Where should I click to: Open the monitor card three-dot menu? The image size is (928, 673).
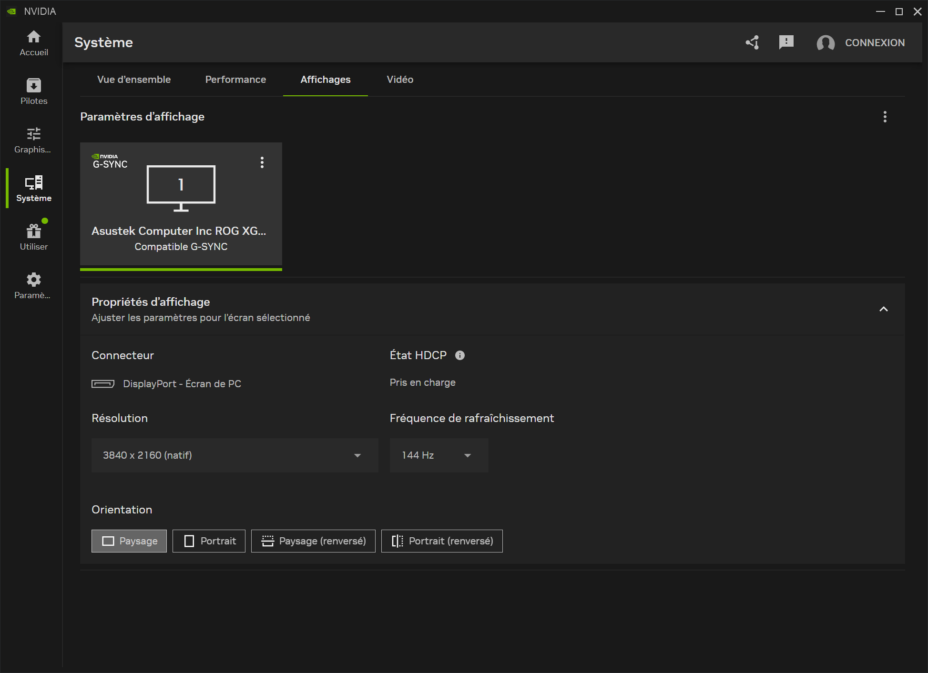(x=262, y=162)
